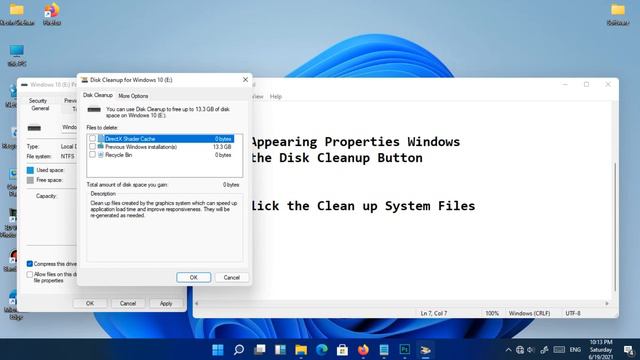Screen dimensions: 640x360
Task: Open the Help menu in Notepad
Action: (276, 97)
